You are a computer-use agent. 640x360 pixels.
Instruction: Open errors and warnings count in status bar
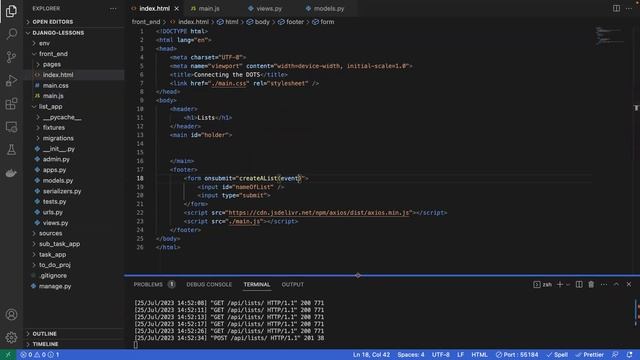[40, 355]
